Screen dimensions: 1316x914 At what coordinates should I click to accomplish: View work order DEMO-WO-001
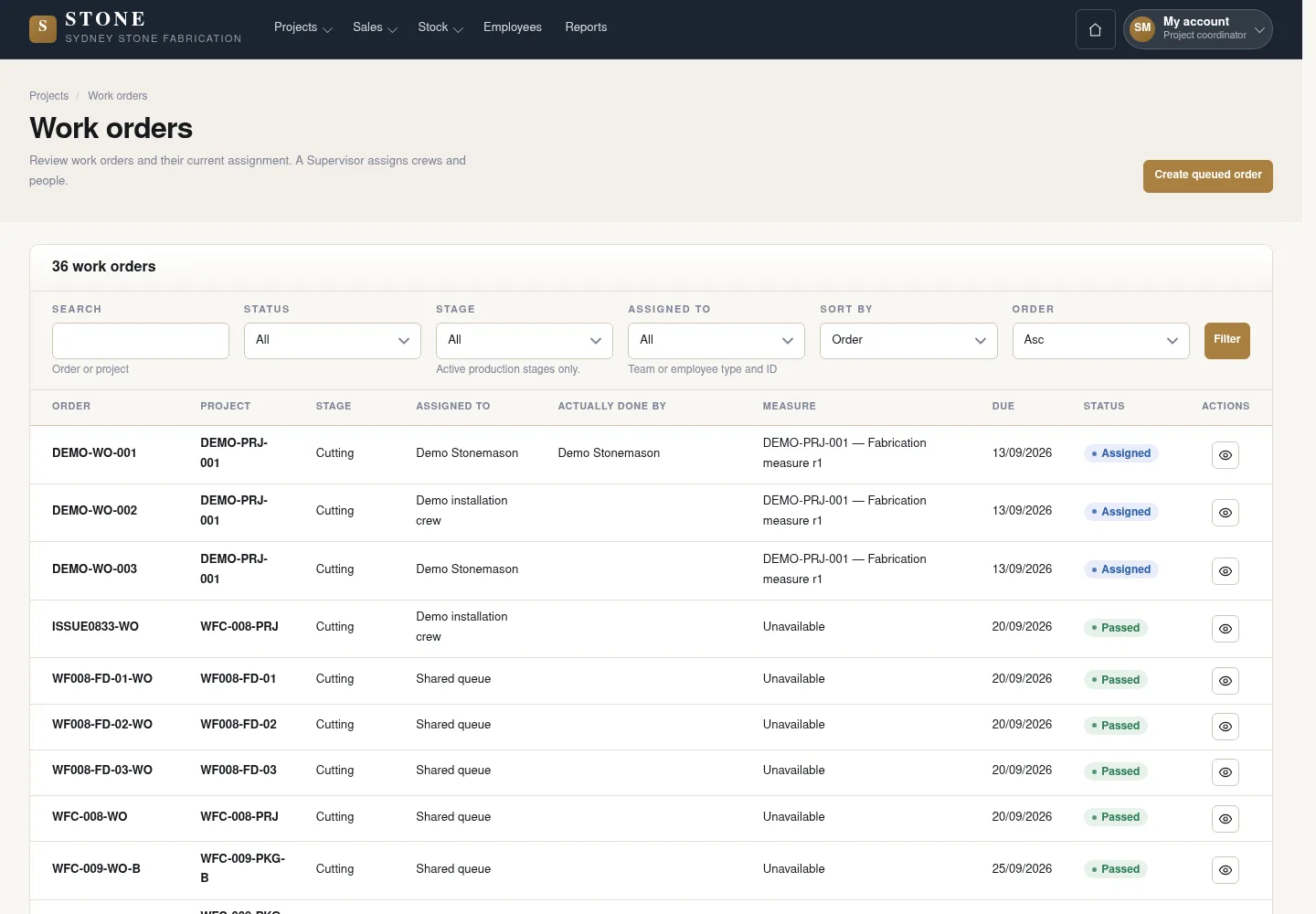[1225, 455]
